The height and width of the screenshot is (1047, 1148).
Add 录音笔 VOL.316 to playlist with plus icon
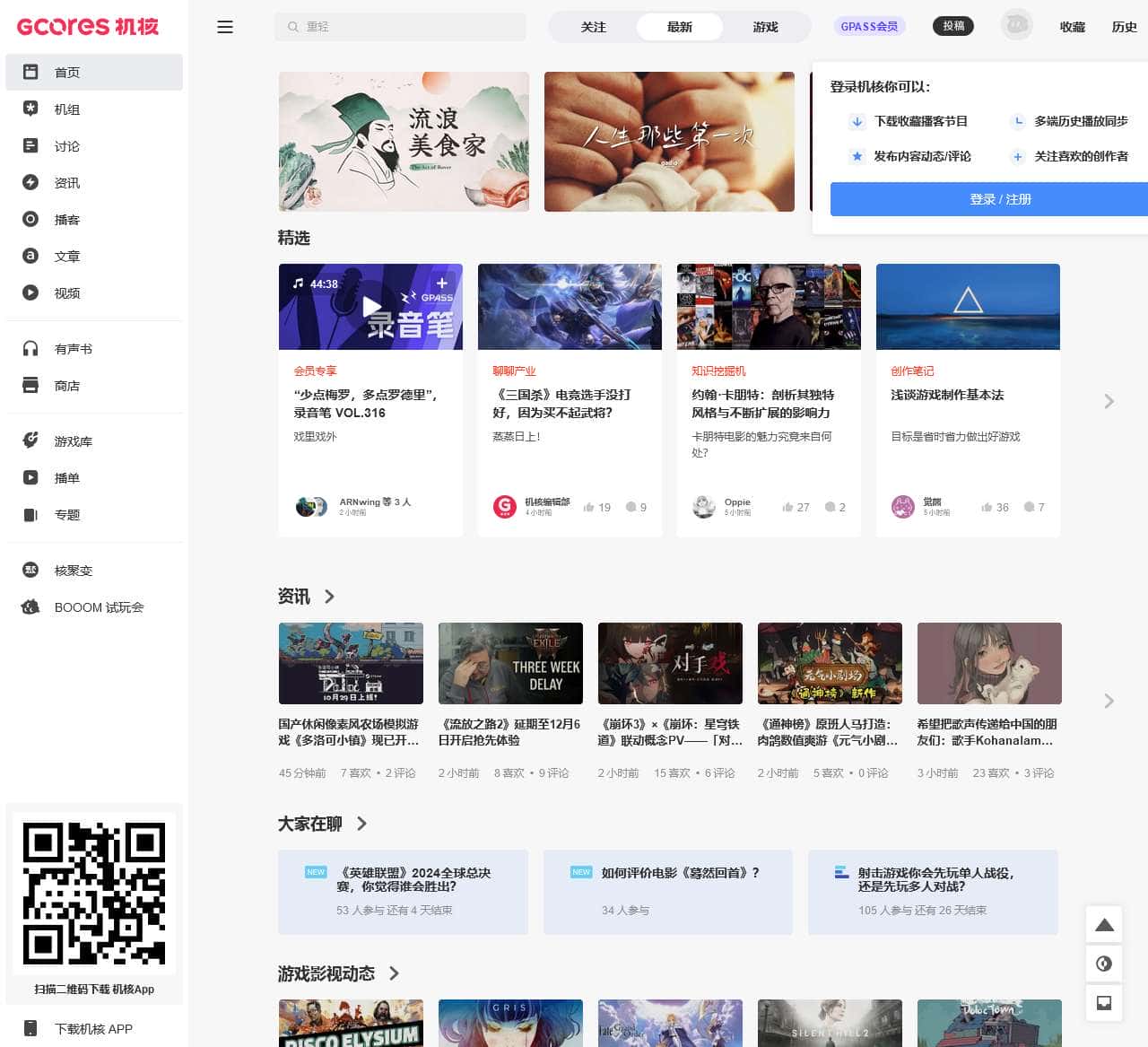[441, 283]
